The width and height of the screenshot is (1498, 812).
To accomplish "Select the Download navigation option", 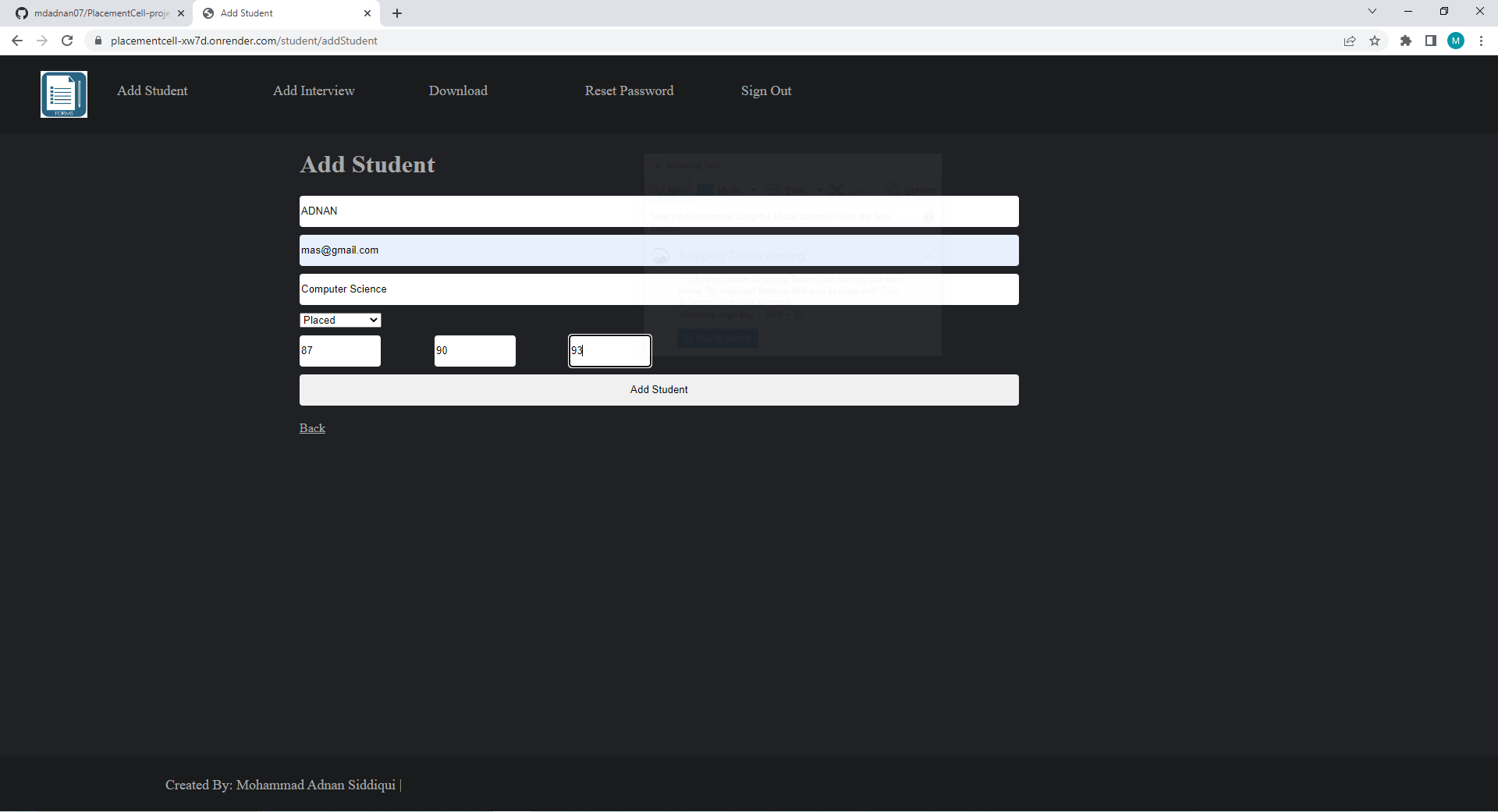I will point(457,90).
